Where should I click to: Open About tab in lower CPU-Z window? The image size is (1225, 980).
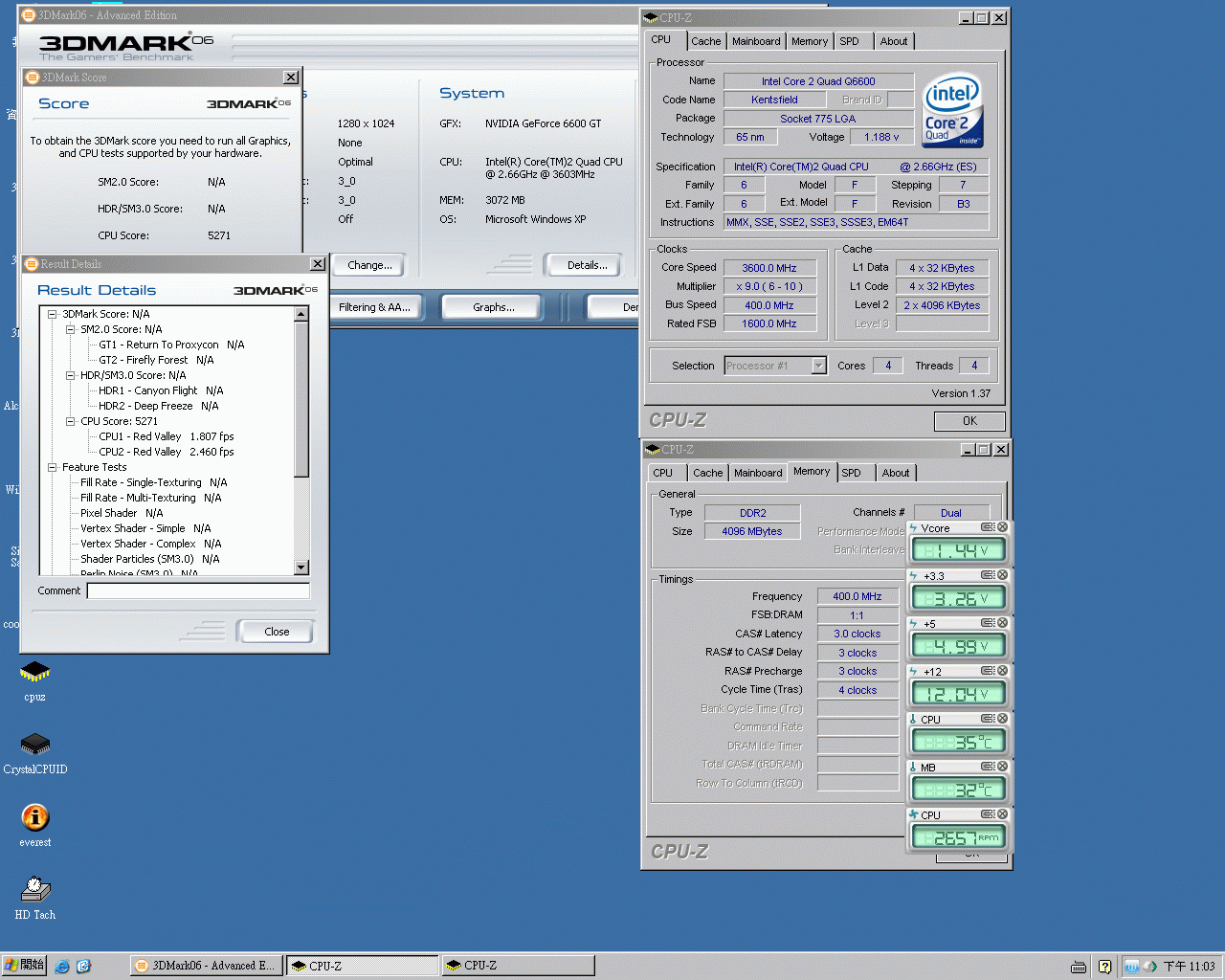coord(896,473)
